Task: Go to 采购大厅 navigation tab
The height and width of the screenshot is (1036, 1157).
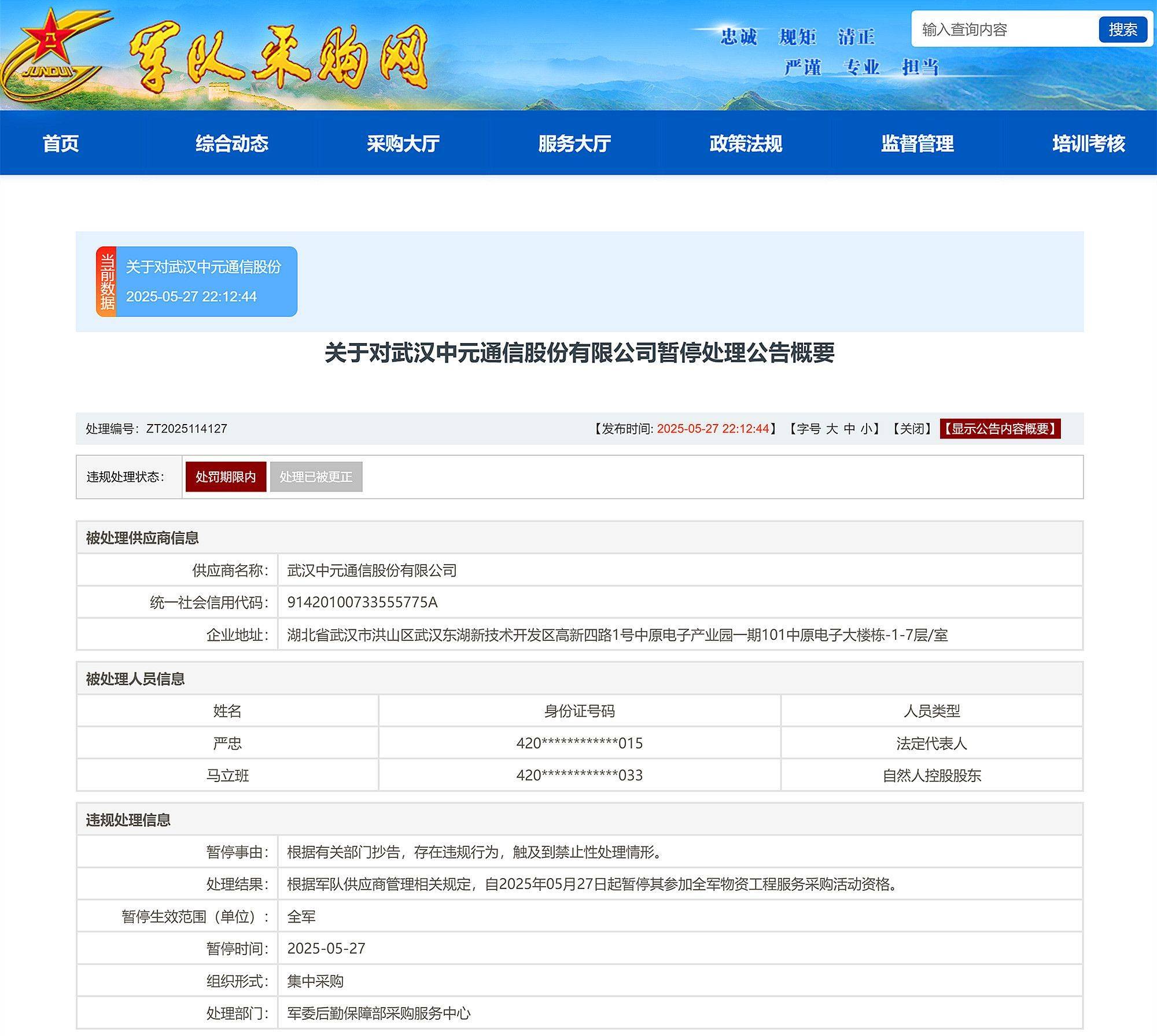Action: tap(403, 143)
